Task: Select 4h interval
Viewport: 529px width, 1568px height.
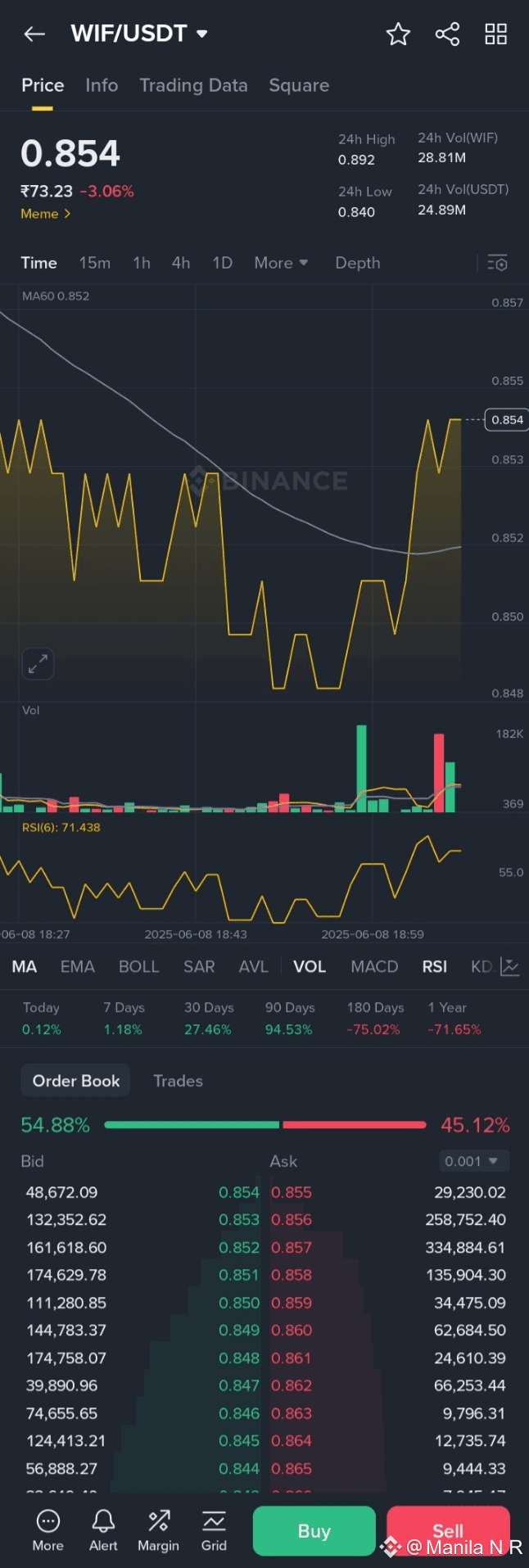Action: click(x=181, y=263)
